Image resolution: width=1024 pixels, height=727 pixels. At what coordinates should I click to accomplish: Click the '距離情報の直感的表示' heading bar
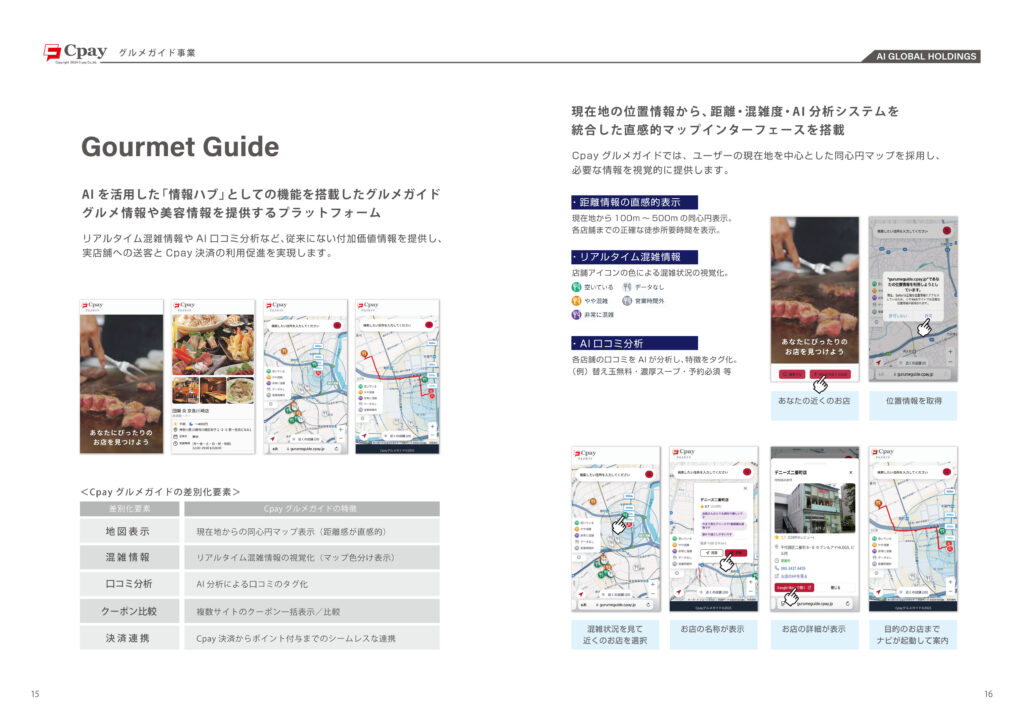click(634, 202)
